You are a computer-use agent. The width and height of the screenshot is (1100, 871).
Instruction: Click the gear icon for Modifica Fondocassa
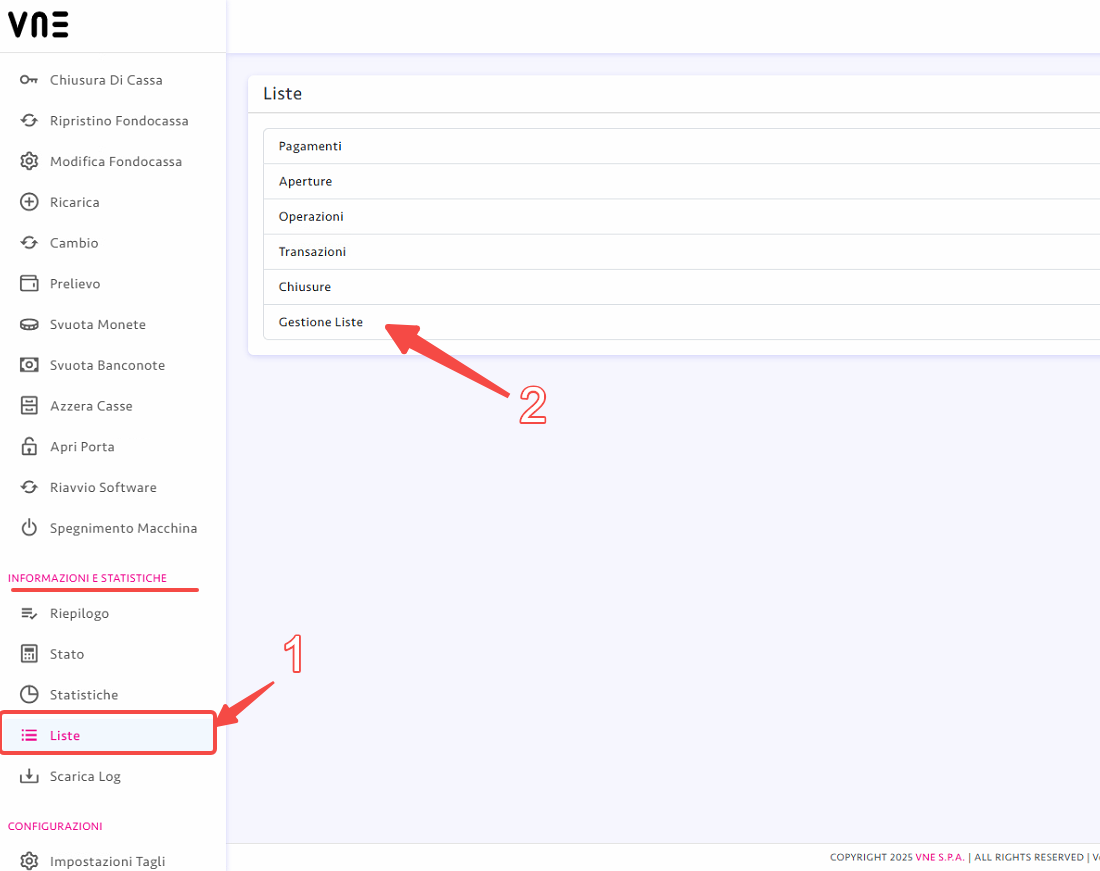[29, 161]
